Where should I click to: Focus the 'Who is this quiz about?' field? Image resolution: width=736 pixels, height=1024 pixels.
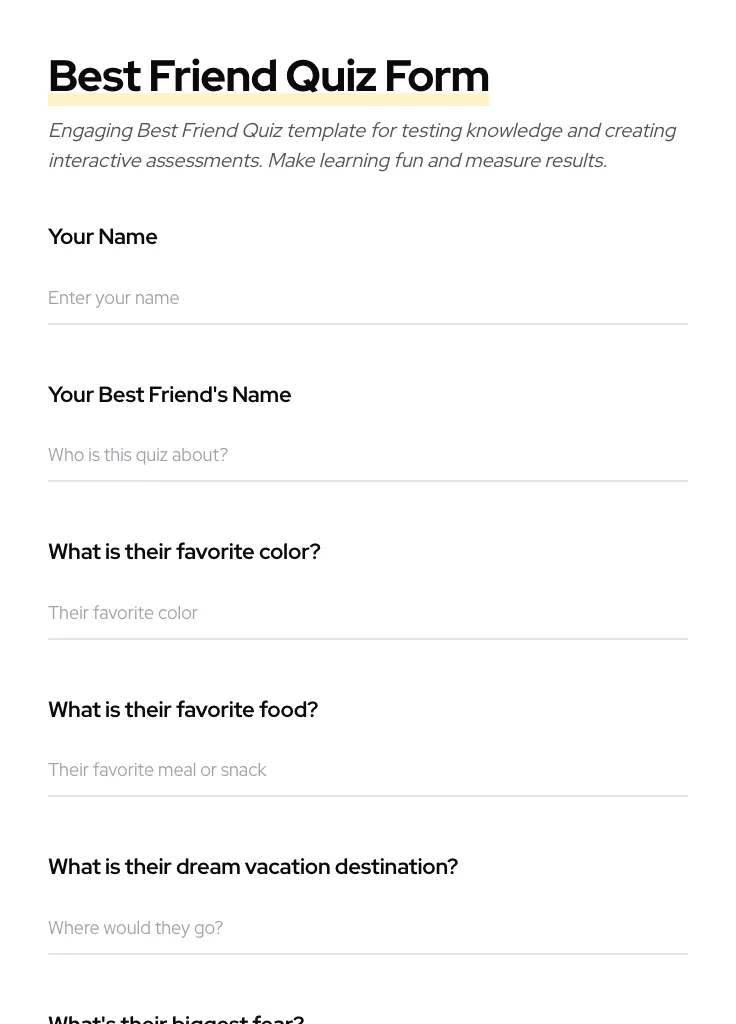click(x=367, y=455)
